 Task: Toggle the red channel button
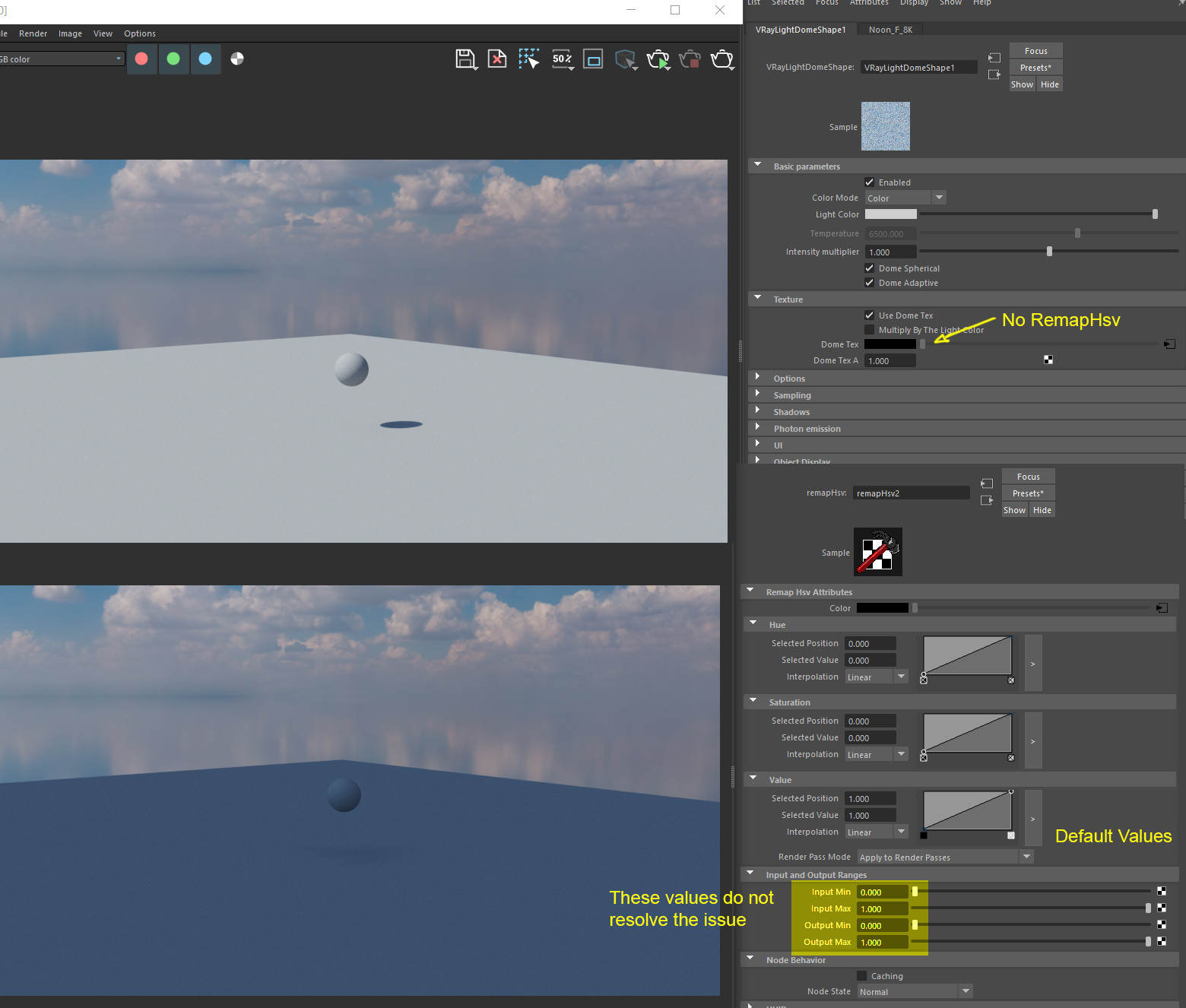tap(141, 59)
